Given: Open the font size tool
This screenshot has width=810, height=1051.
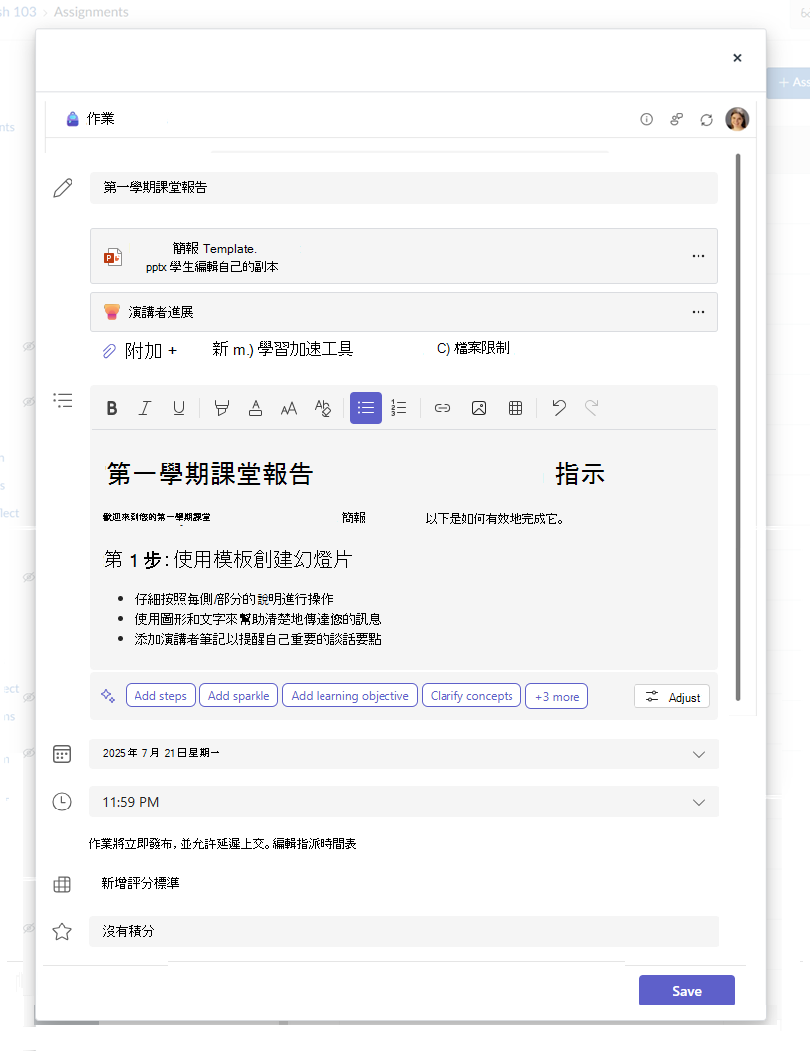Looking at the screenshot, I should (289, 408).
